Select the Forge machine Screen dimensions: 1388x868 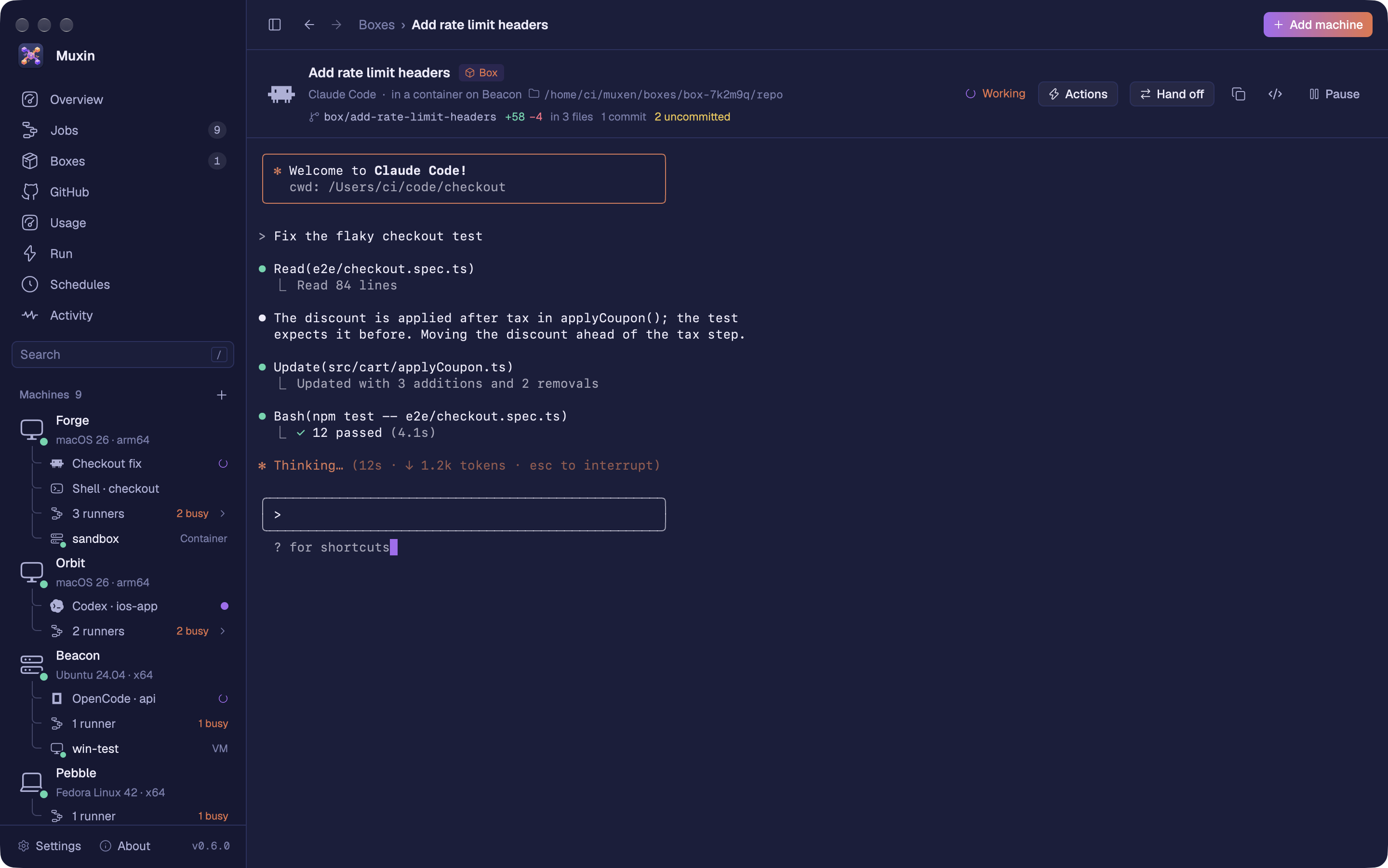pos(123,430)
